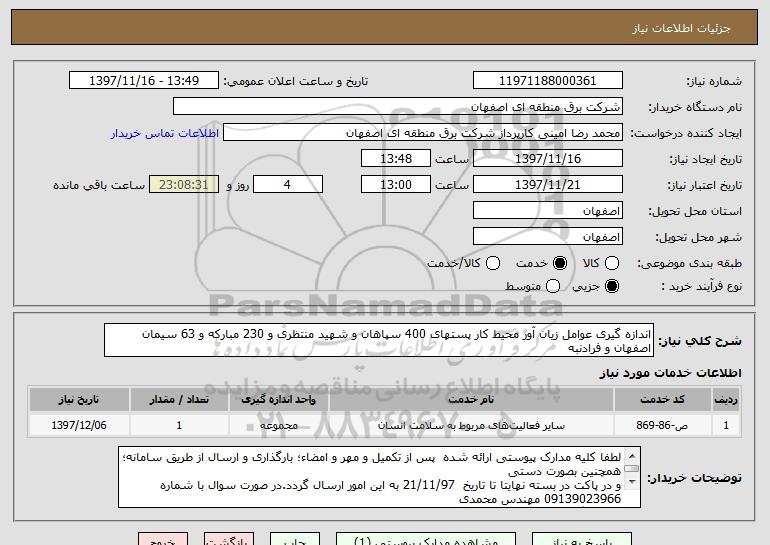Click scroll-up arrow in buyer notes box
Screen dimensions: 770x545
(x=632, y=456)
